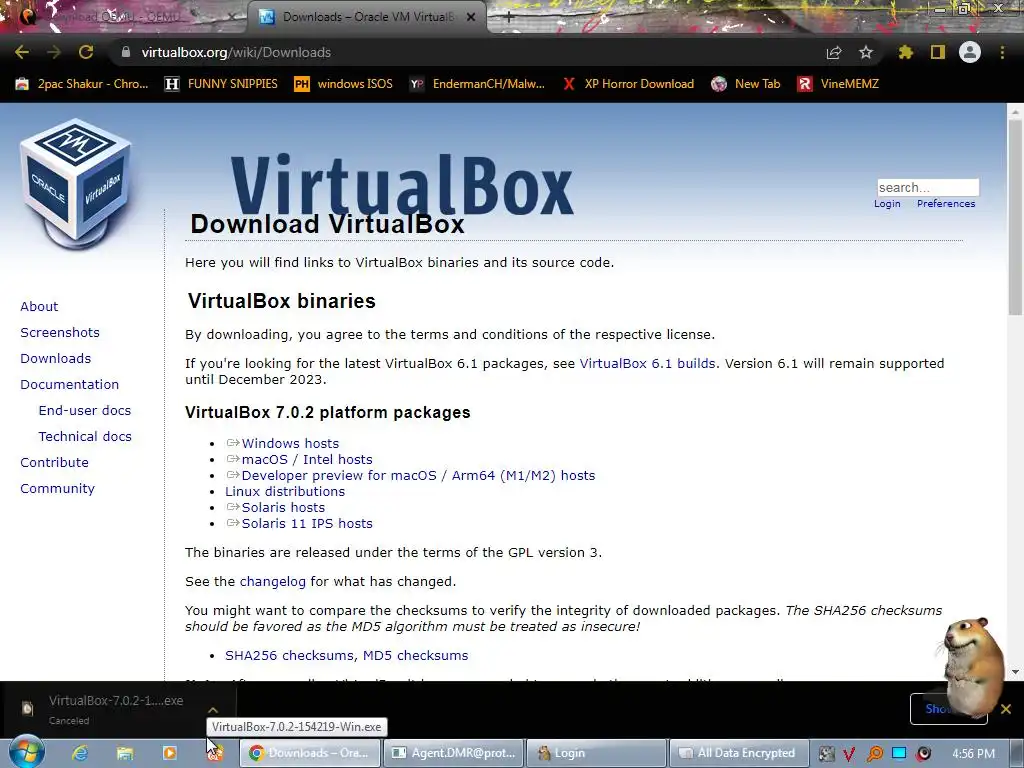
Task: Open the New Tab bookmark
Action: pyautogui.click(x=746, y=84)
